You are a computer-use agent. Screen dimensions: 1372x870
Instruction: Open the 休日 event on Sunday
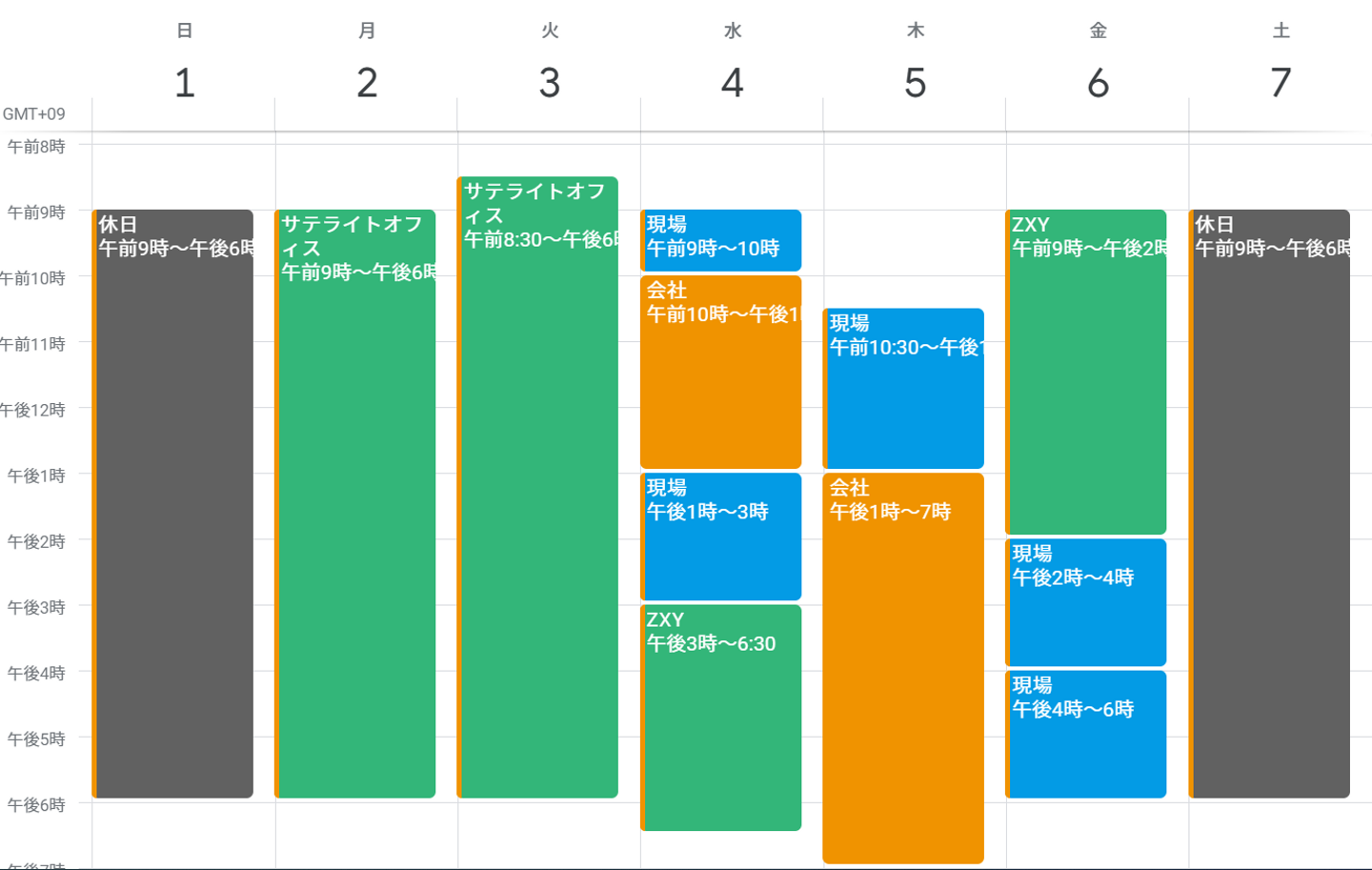tap(173, 503)
